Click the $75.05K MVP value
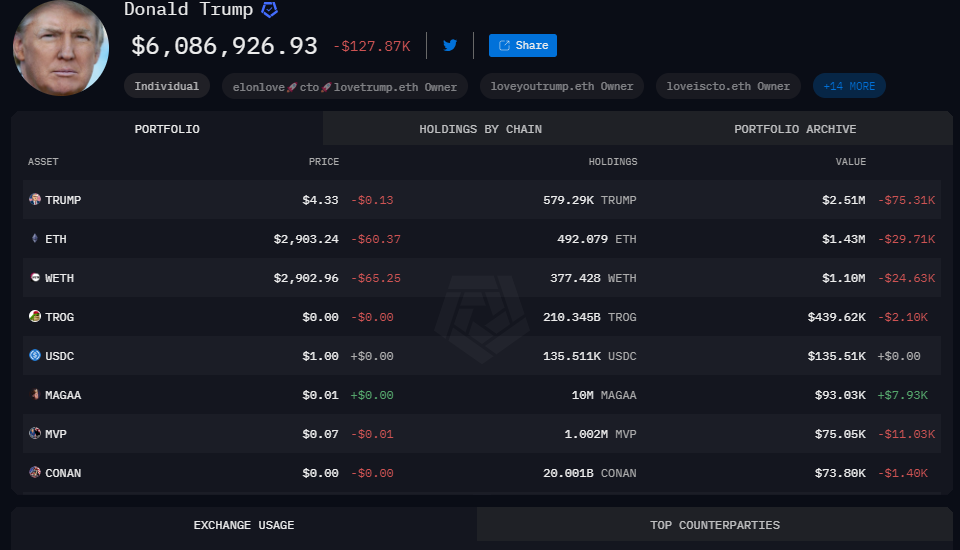Screen dimensions: 960x550 (840, 434)
